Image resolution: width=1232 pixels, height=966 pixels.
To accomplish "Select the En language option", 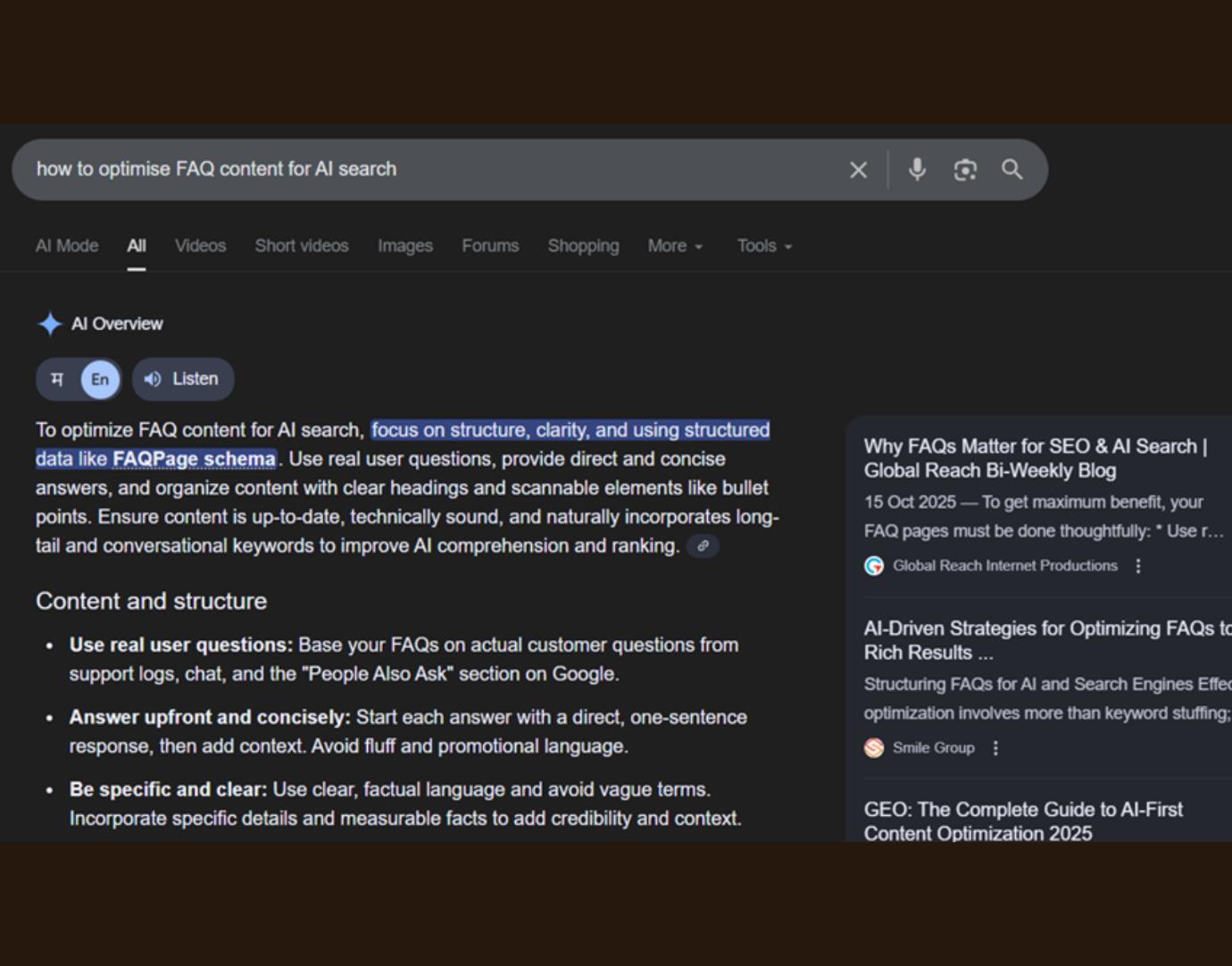I will [99, 379].
